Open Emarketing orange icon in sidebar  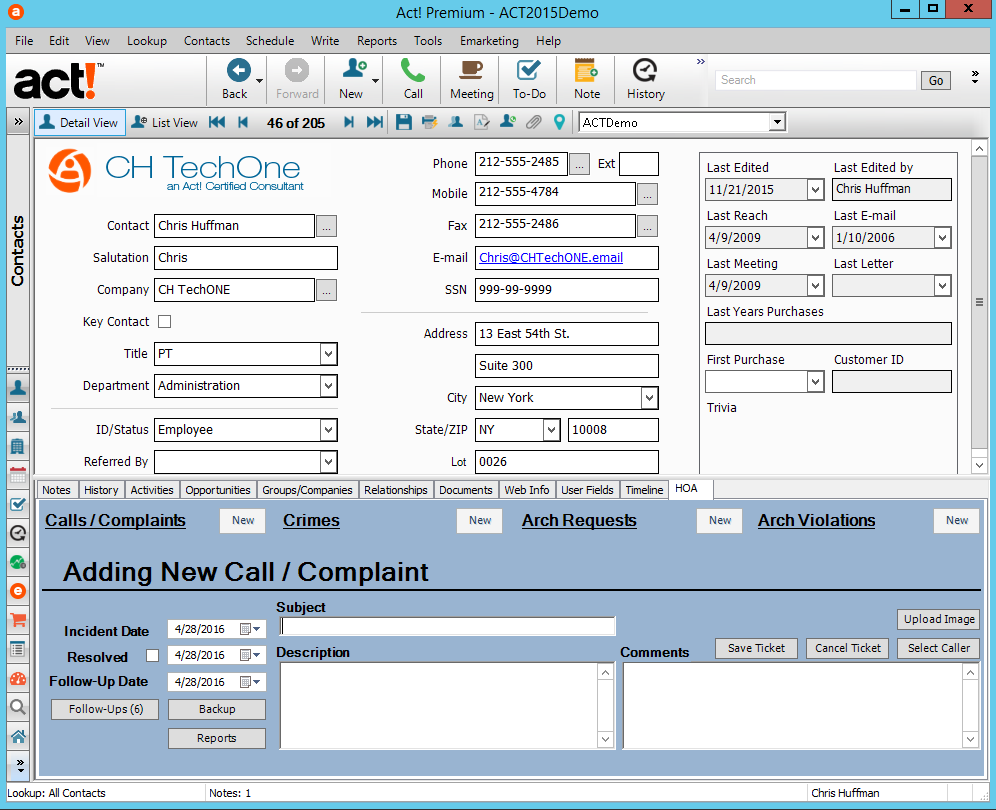pos(18,591)
